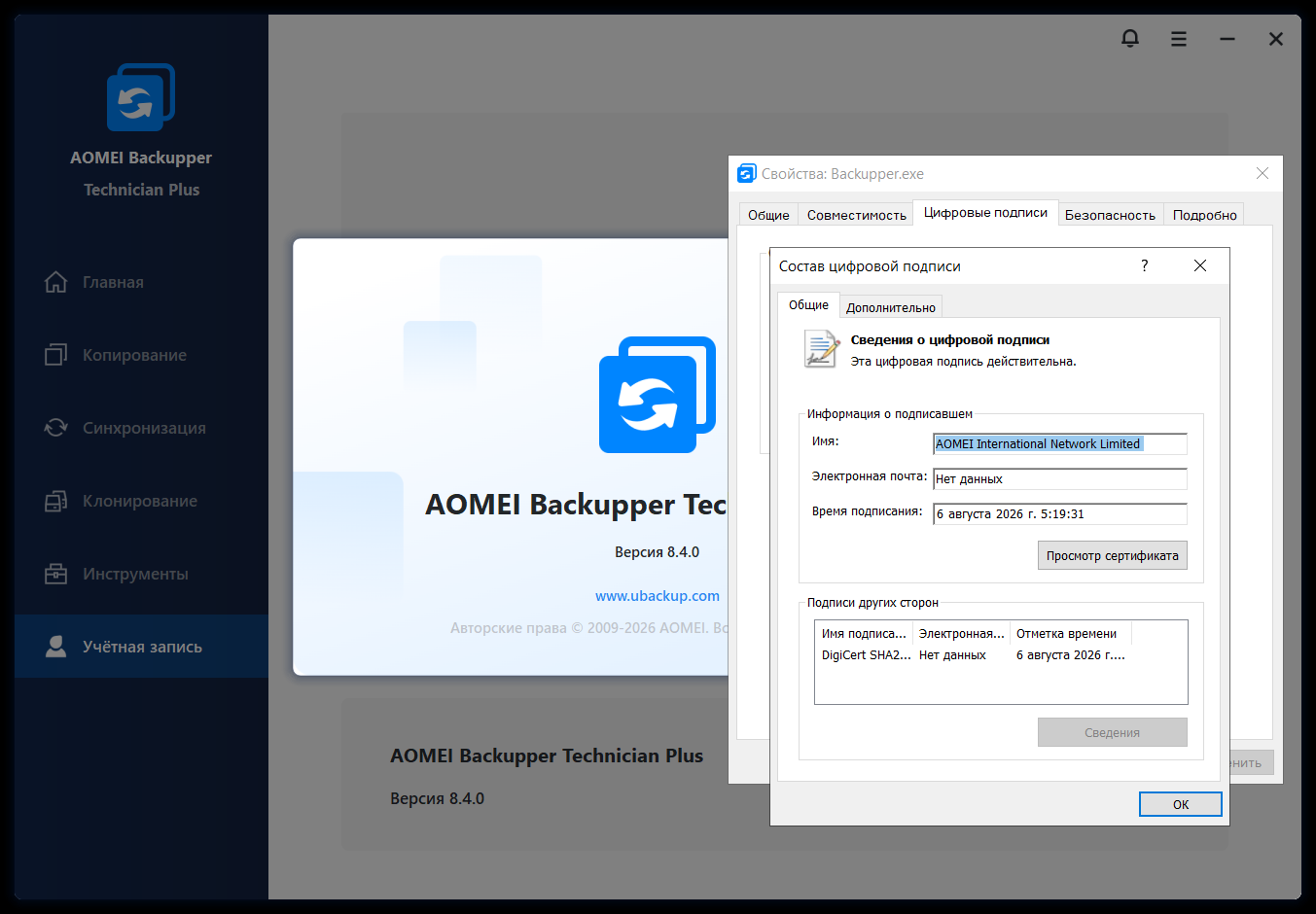Select Общие tab in signature dialog

pyautogui.click(x=808, y=304)
